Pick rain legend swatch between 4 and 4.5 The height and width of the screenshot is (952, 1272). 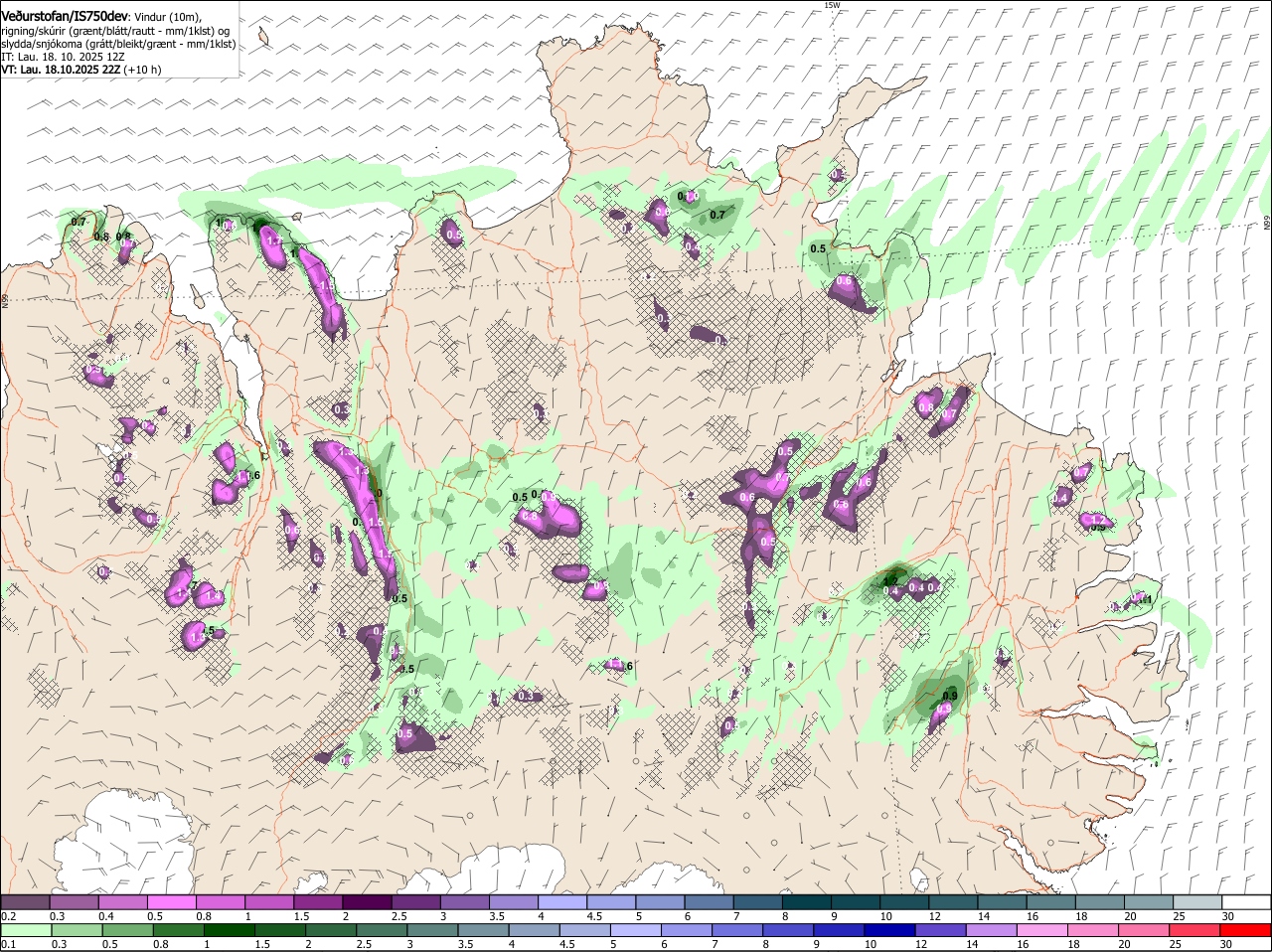tap(535, 930)
